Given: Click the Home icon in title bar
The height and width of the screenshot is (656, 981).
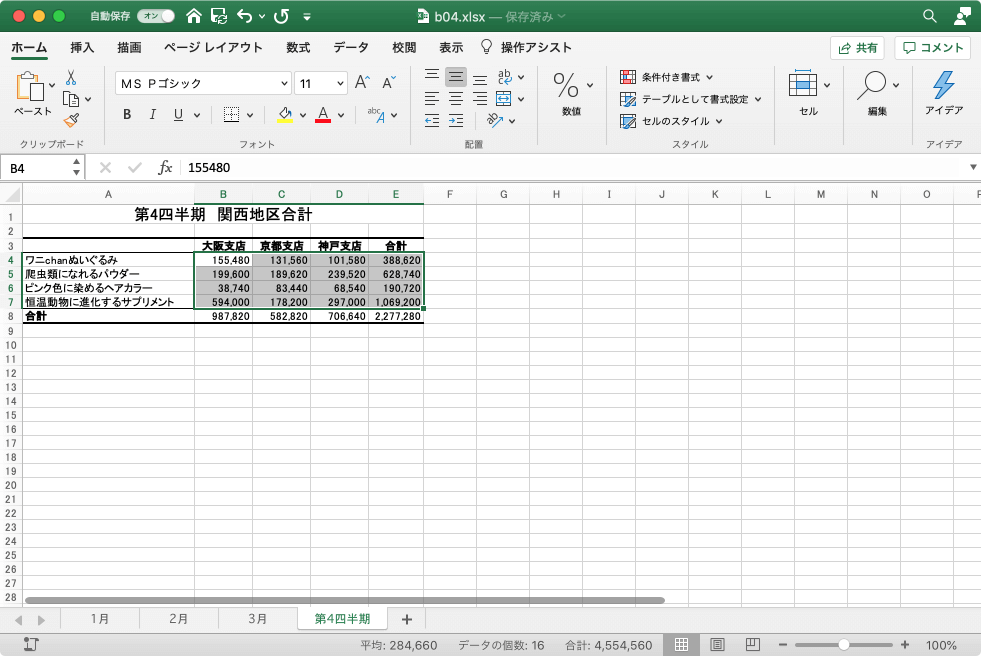Looking at the screenshot, I should click(194, 16).
